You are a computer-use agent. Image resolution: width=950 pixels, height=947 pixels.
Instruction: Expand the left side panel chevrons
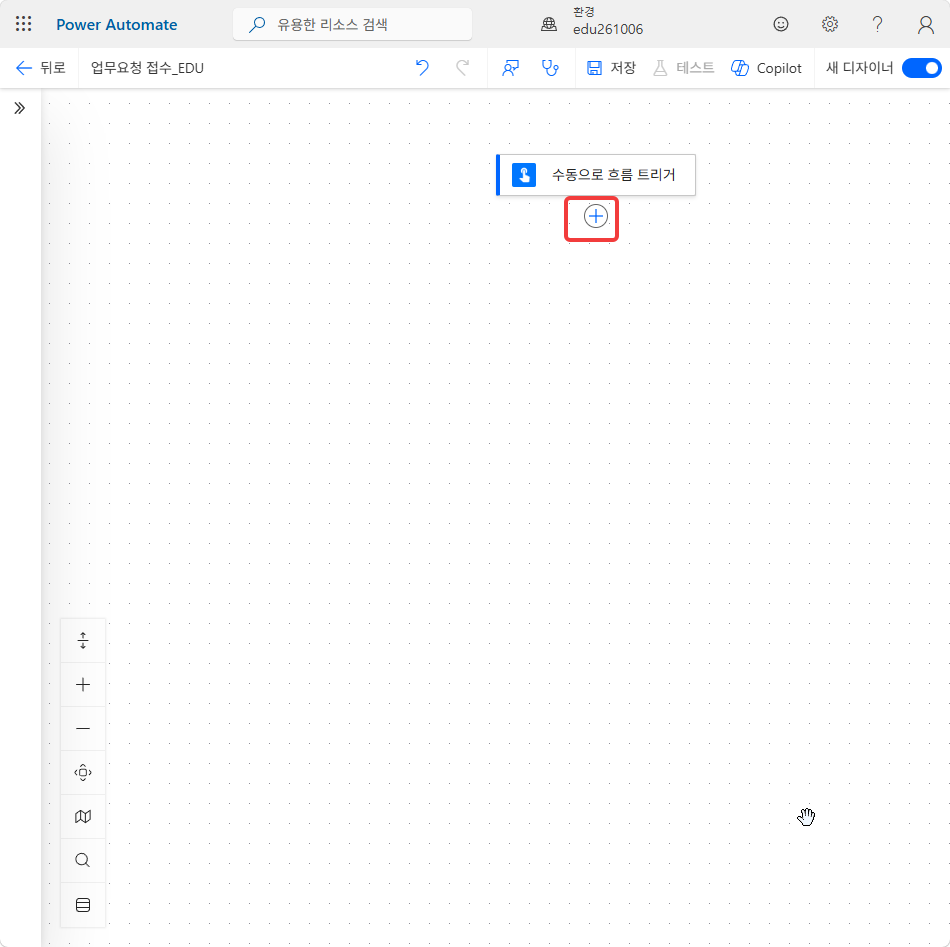pyautogui.click(x=20, y=108)
